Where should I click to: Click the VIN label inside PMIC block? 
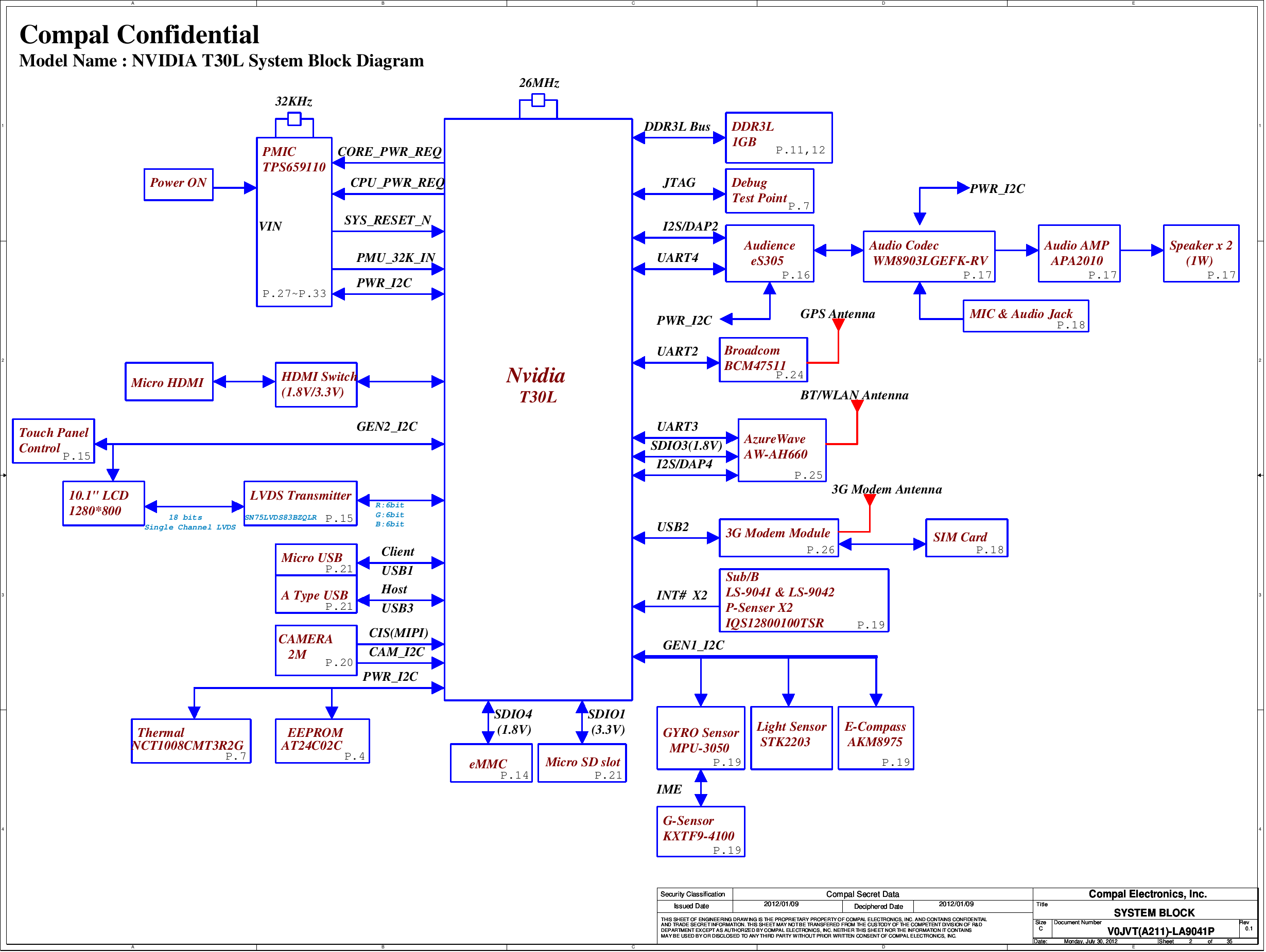click(x=270, y=226)
